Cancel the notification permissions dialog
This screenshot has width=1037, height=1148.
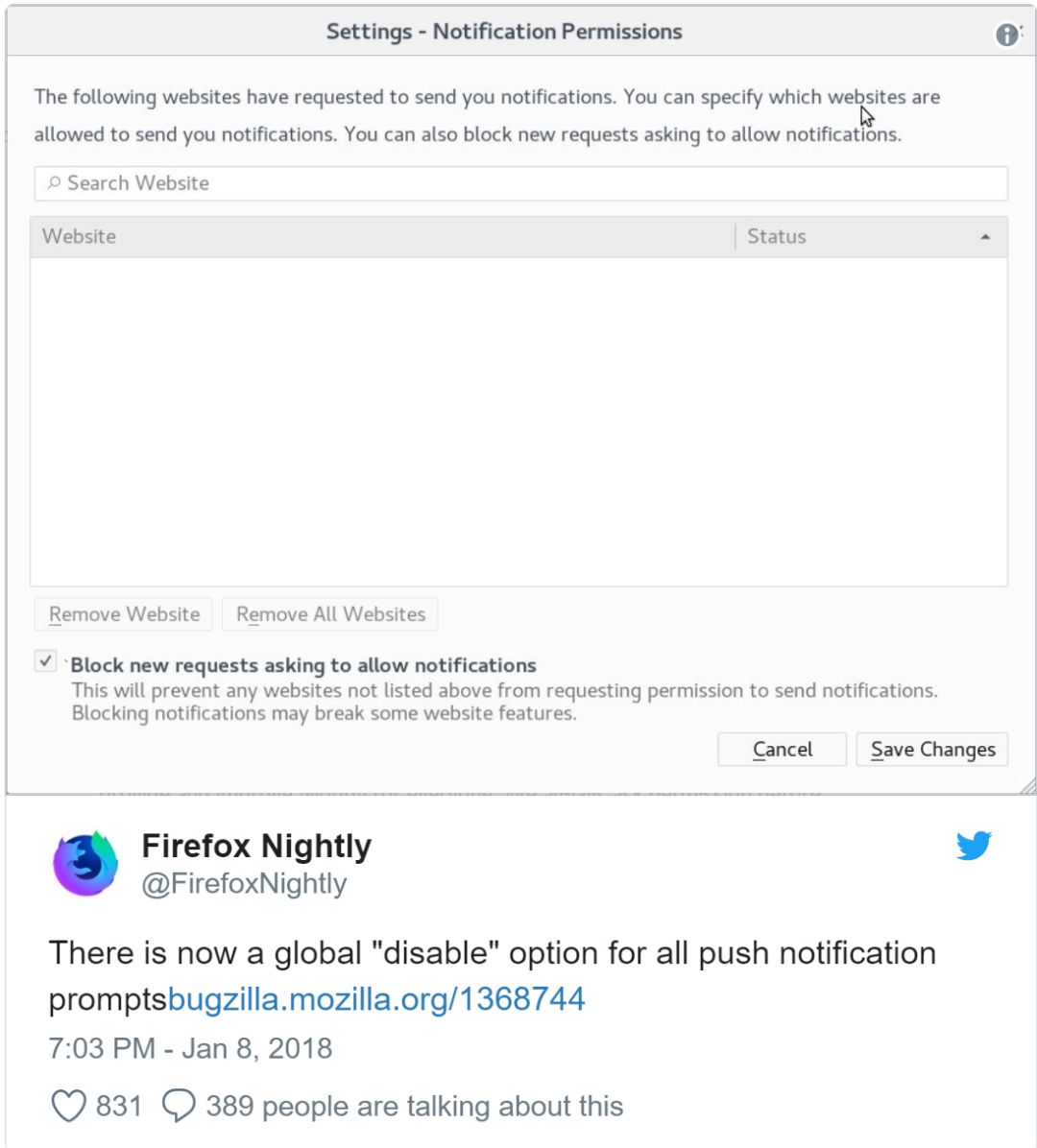[782, 750]
